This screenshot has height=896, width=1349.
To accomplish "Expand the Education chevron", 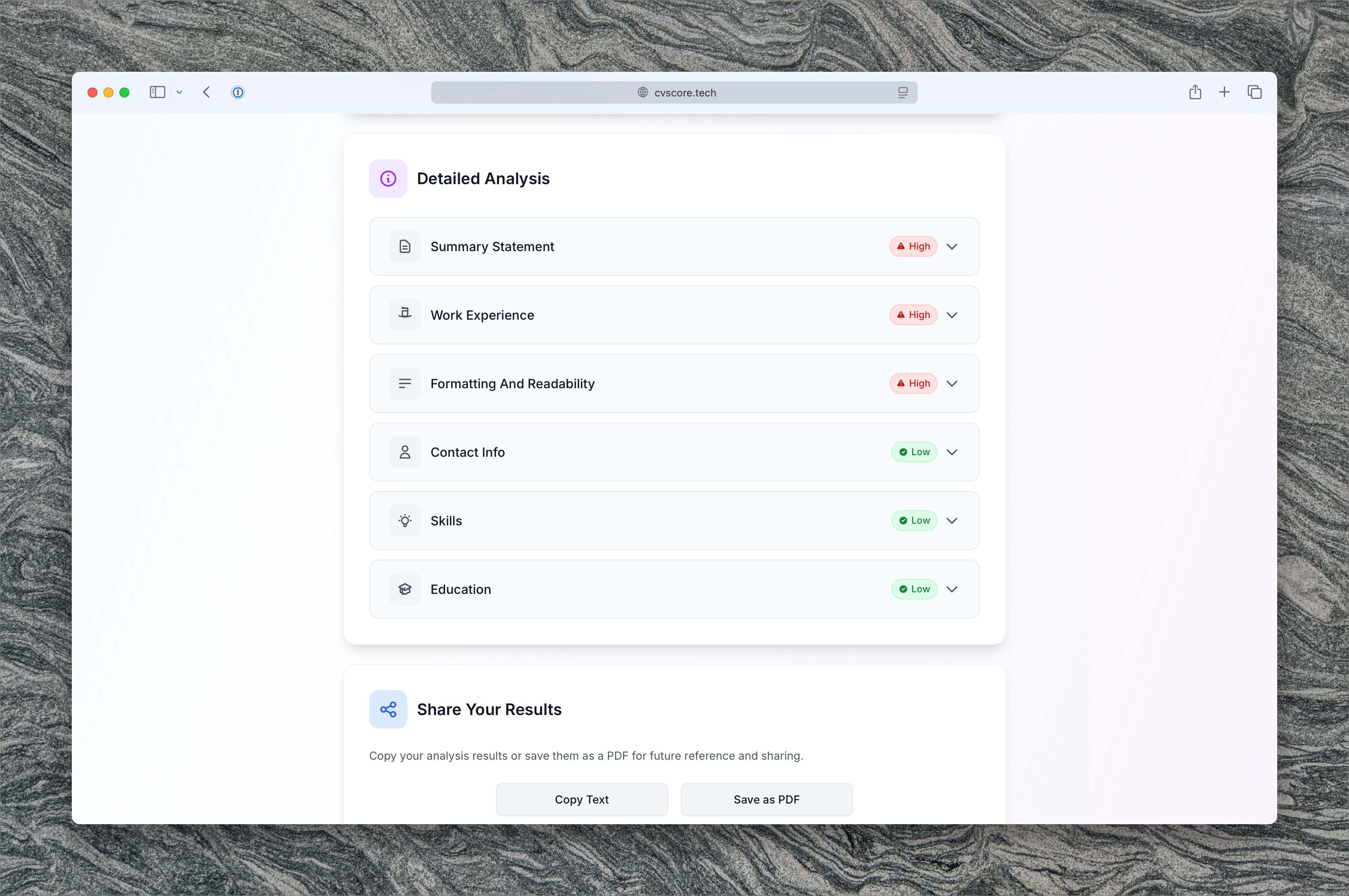I will click(x=951, y=589).
